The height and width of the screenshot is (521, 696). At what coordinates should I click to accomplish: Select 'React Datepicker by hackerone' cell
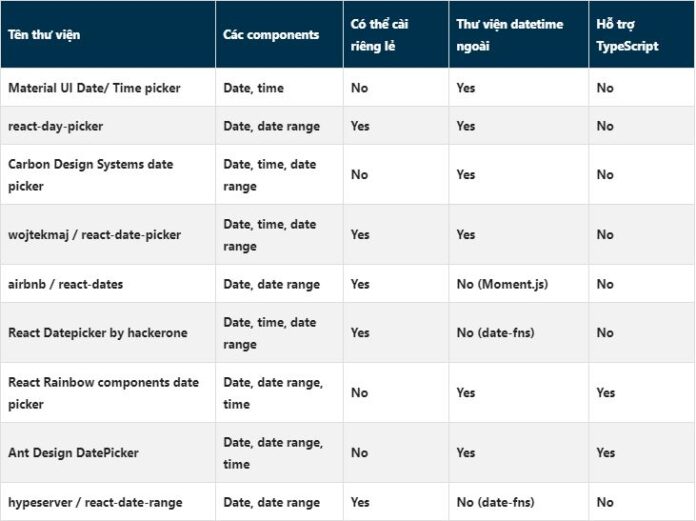pyautogui.click(x=96, y=333)
